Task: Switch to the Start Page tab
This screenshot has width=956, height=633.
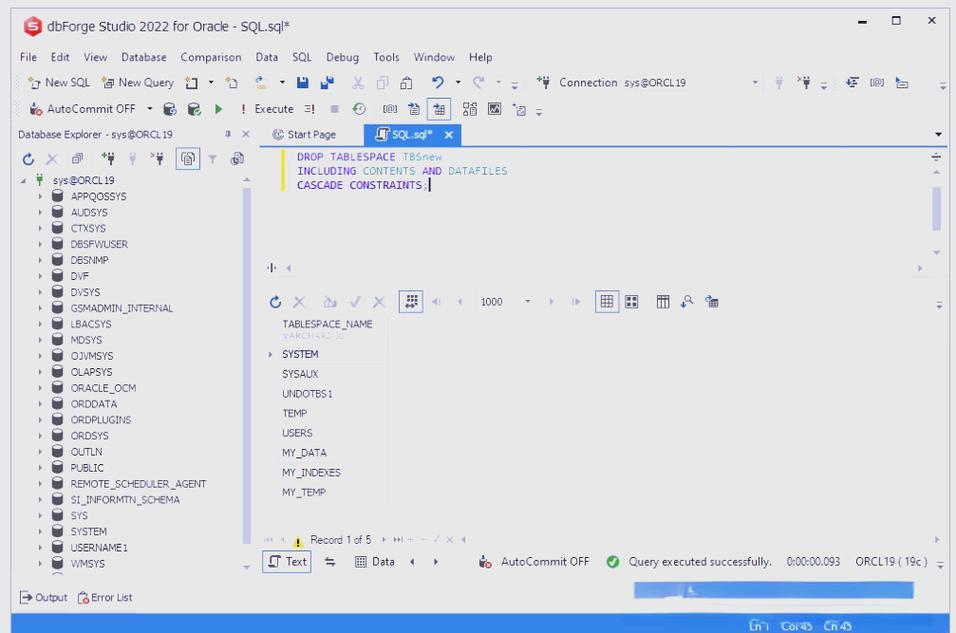Action: 304,135
